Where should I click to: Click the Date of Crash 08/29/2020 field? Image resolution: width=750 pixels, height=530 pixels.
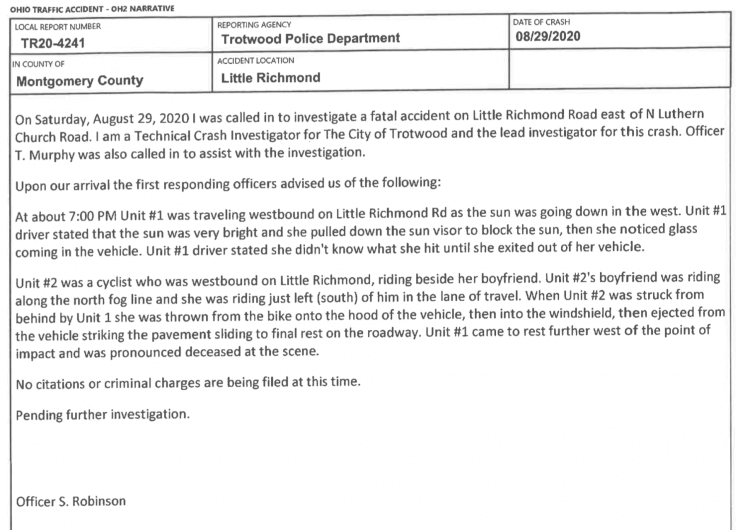pyautogui.click(x=620, y=30)
